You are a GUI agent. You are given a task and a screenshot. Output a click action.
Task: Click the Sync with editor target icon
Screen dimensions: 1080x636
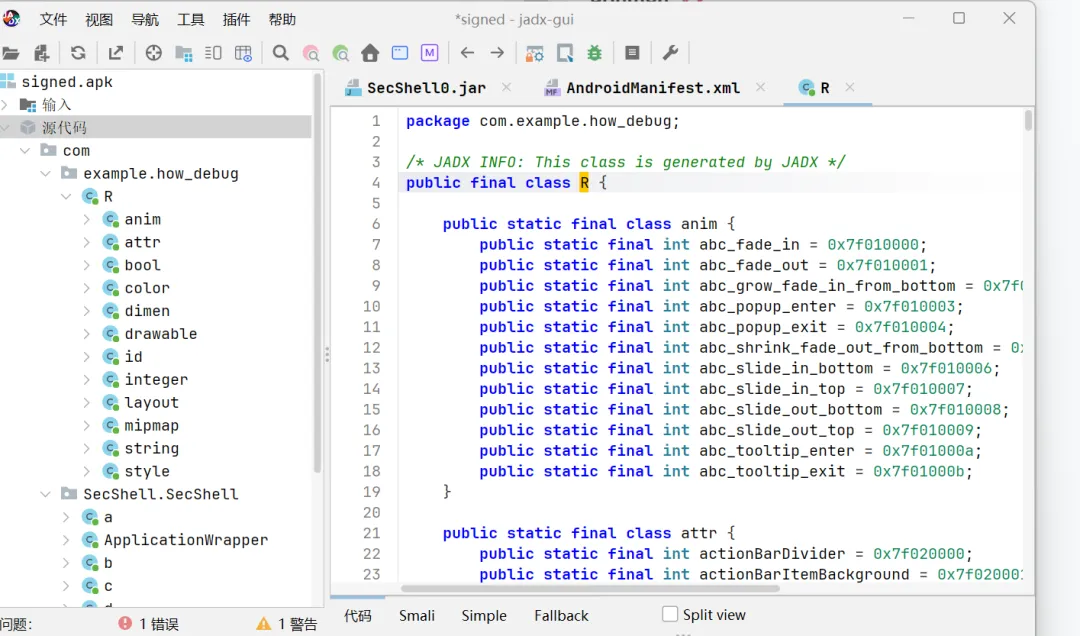tap(154, 53)
